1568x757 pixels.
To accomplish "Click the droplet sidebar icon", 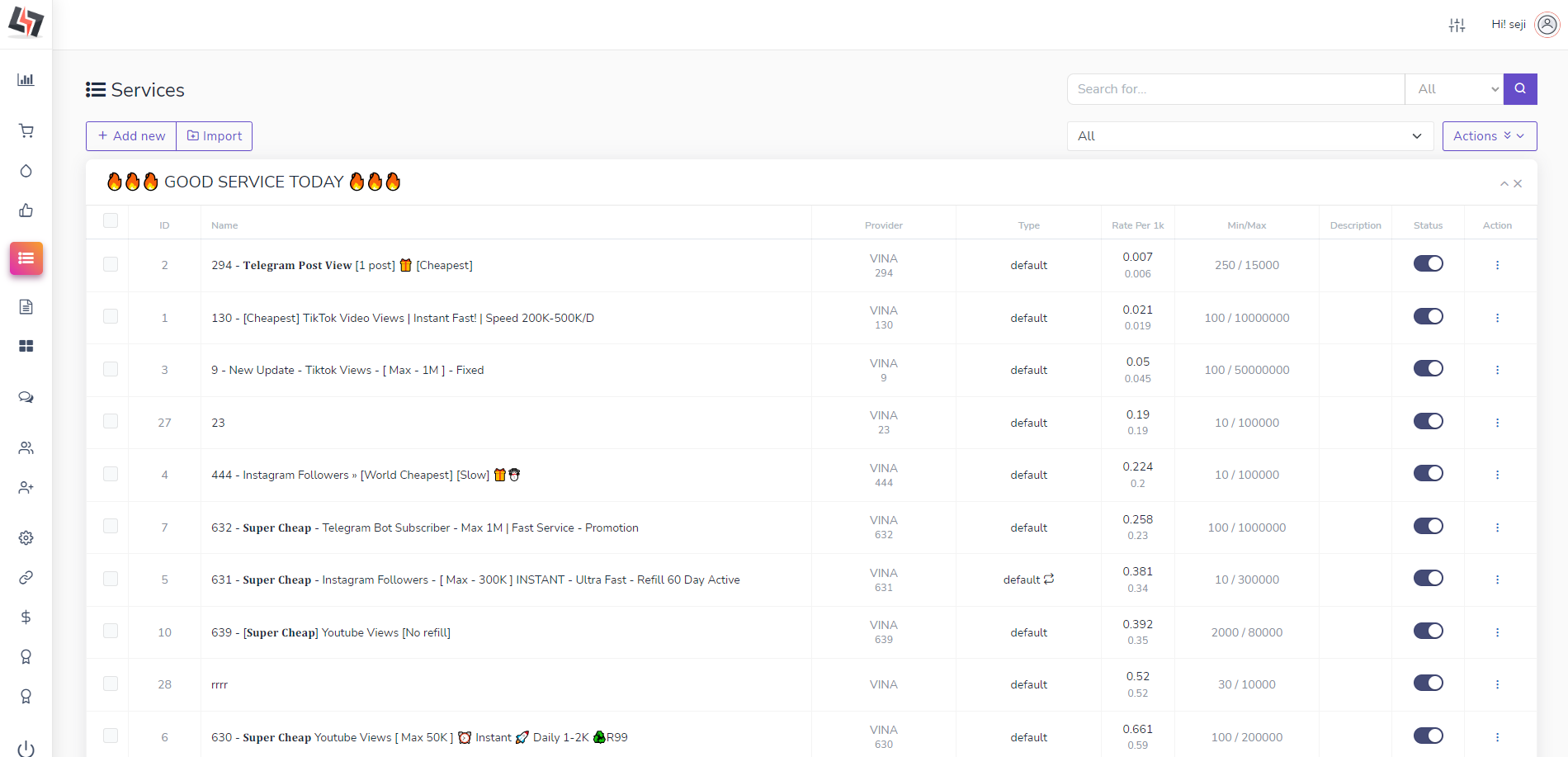I will click(26, 171).
